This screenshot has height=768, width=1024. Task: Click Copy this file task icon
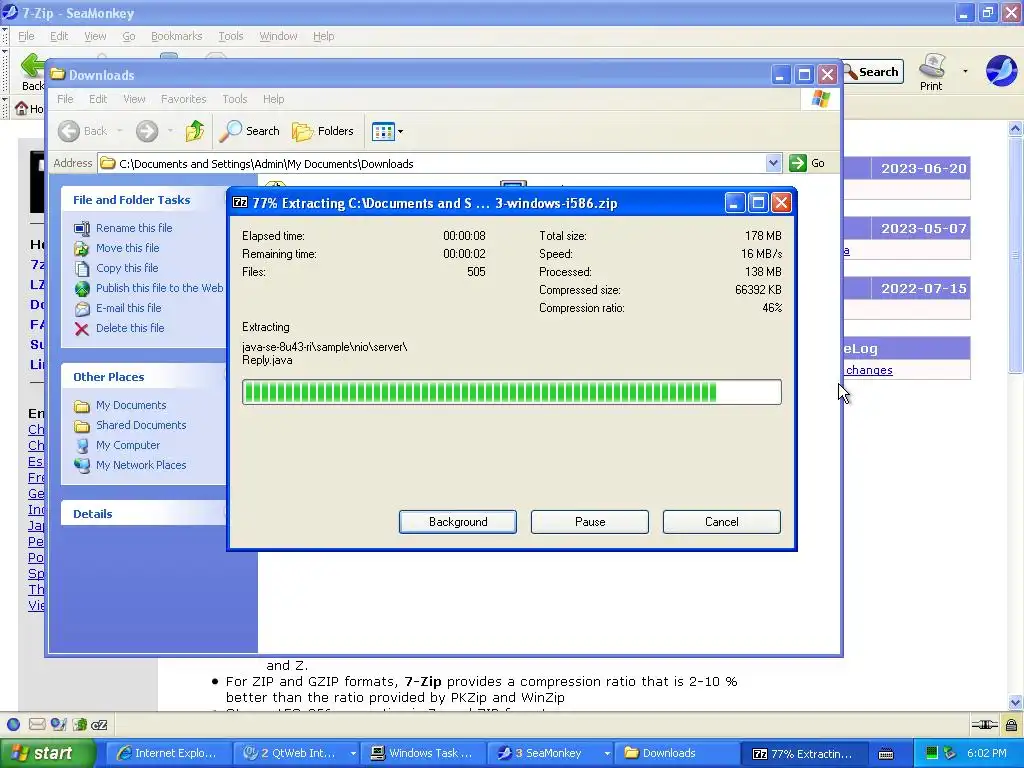(x=82, y=268)
